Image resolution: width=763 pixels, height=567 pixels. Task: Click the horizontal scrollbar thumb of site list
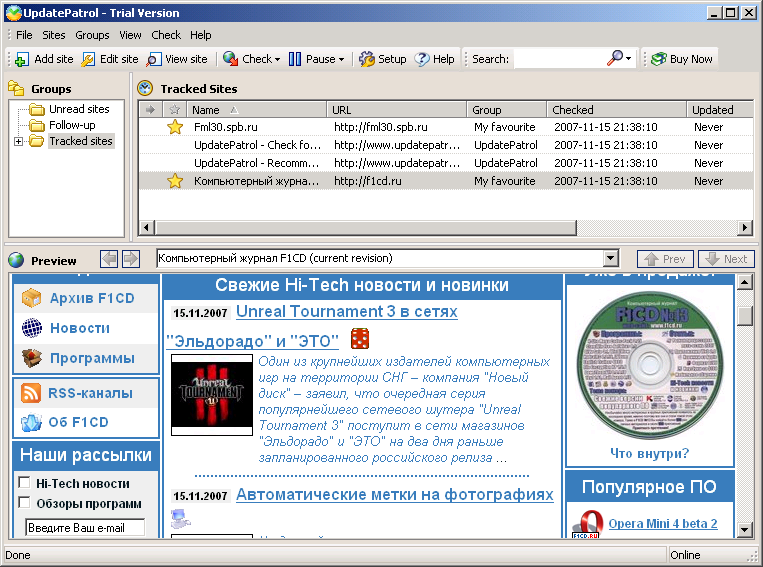pos(366,227)
